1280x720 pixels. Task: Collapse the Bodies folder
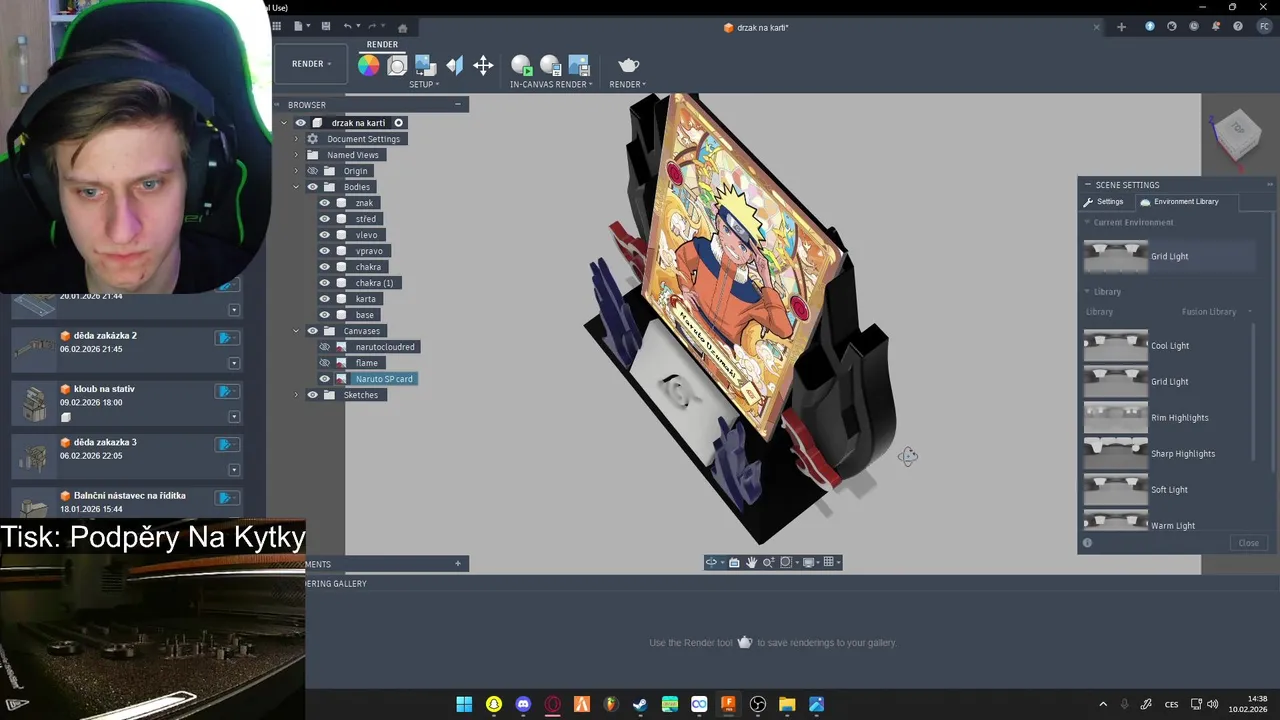(x=296, y=187)
